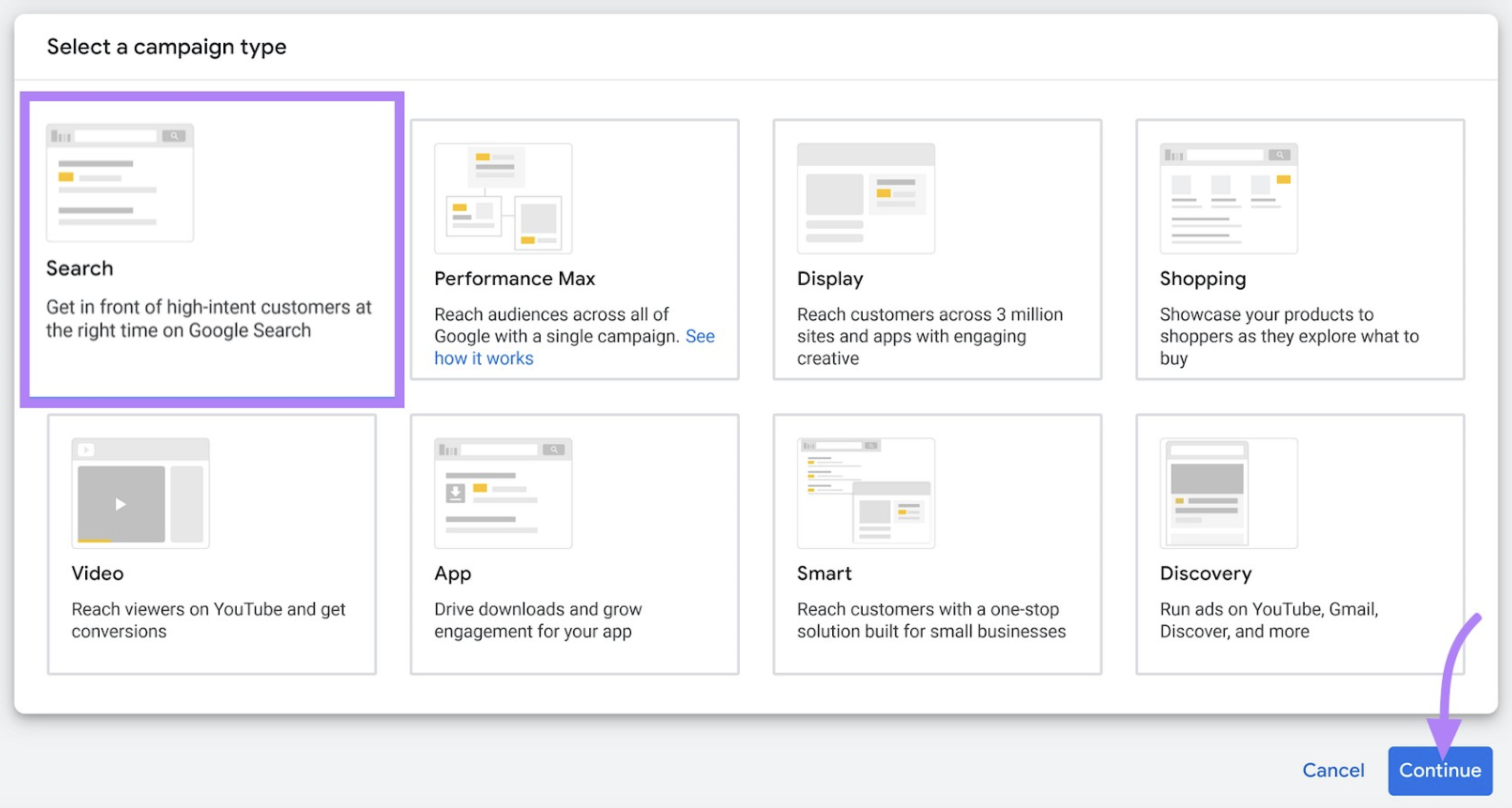Choose the Discovery campaign title
The width and height of the screenshot is (1512, 808).
pos(1206,574)
